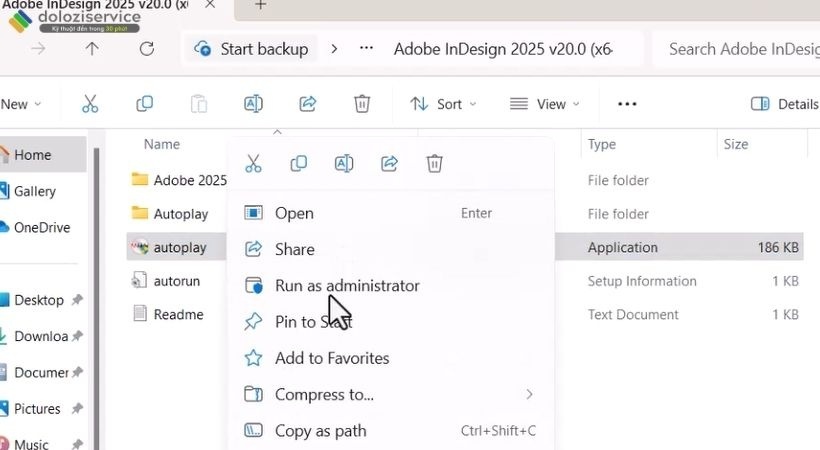This screenshot has width=820, height=450.
Task: Open the Documents quick access folder
Action: pyautogui.click(x=42, y=372)
